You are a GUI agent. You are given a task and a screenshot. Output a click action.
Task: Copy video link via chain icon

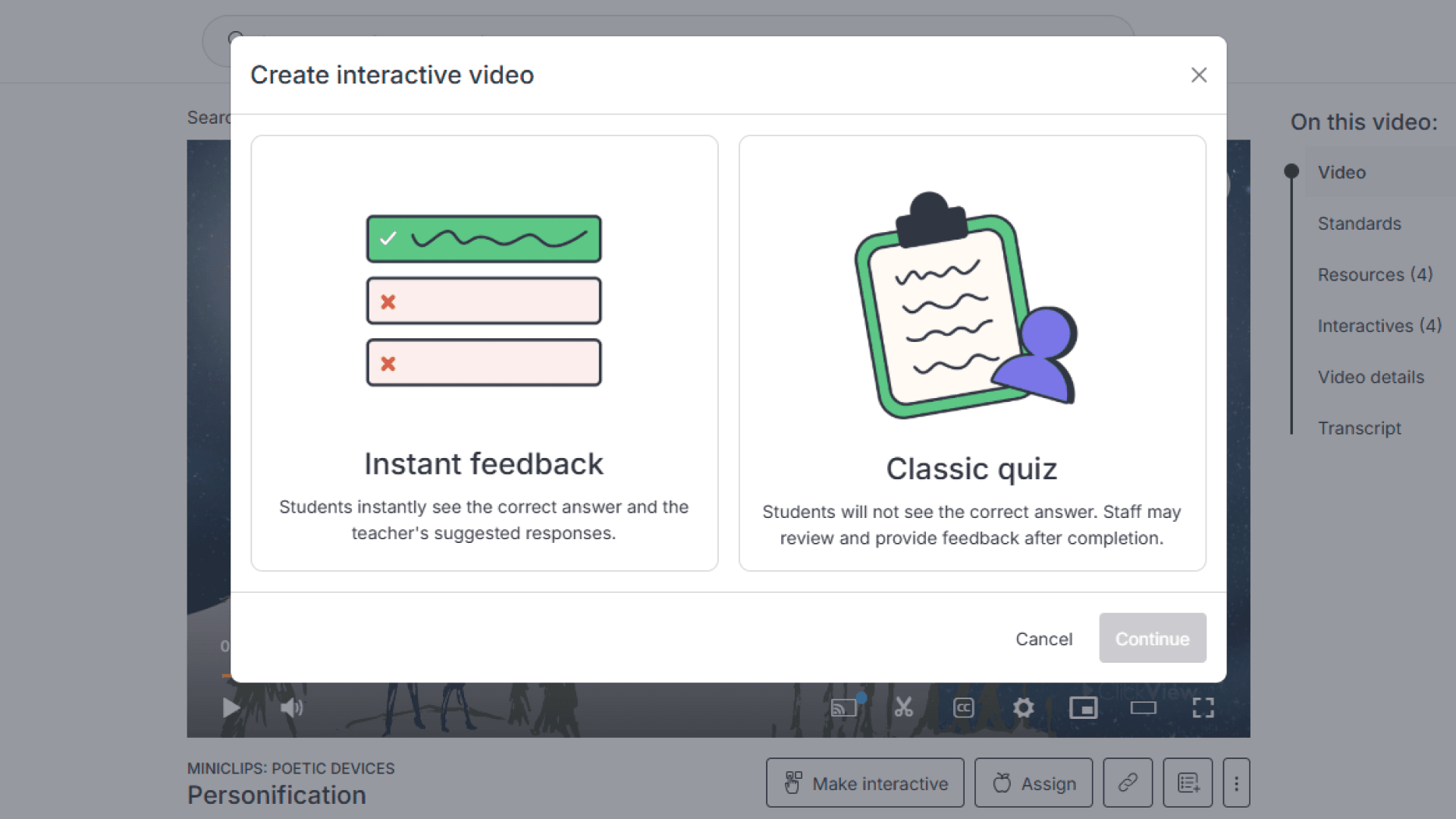[x=1128, y=783]
